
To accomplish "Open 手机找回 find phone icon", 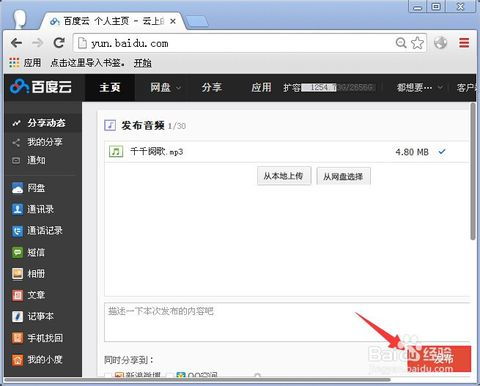I will pos(17,338).
